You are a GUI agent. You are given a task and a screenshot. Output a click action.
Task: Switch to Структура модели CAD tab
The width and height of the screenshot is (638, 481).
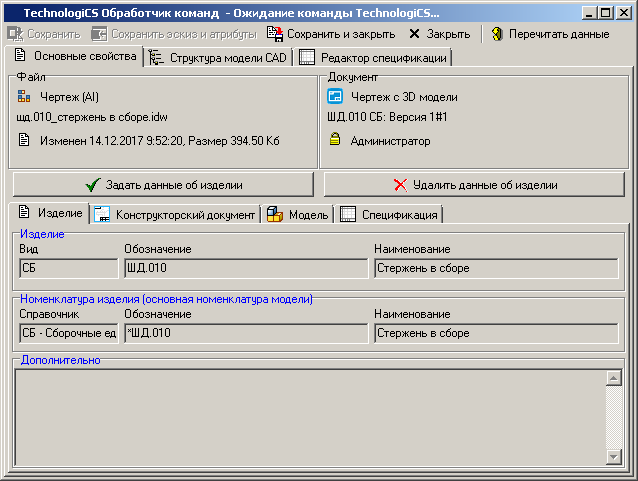point(218,58)
